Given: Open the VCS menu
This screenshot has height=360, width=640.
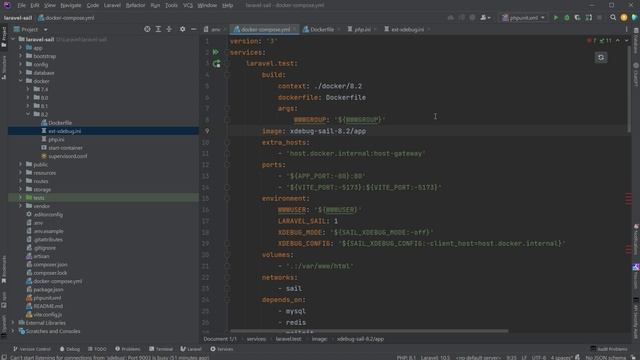Looking at the screenshot, I should pos(188,5).
